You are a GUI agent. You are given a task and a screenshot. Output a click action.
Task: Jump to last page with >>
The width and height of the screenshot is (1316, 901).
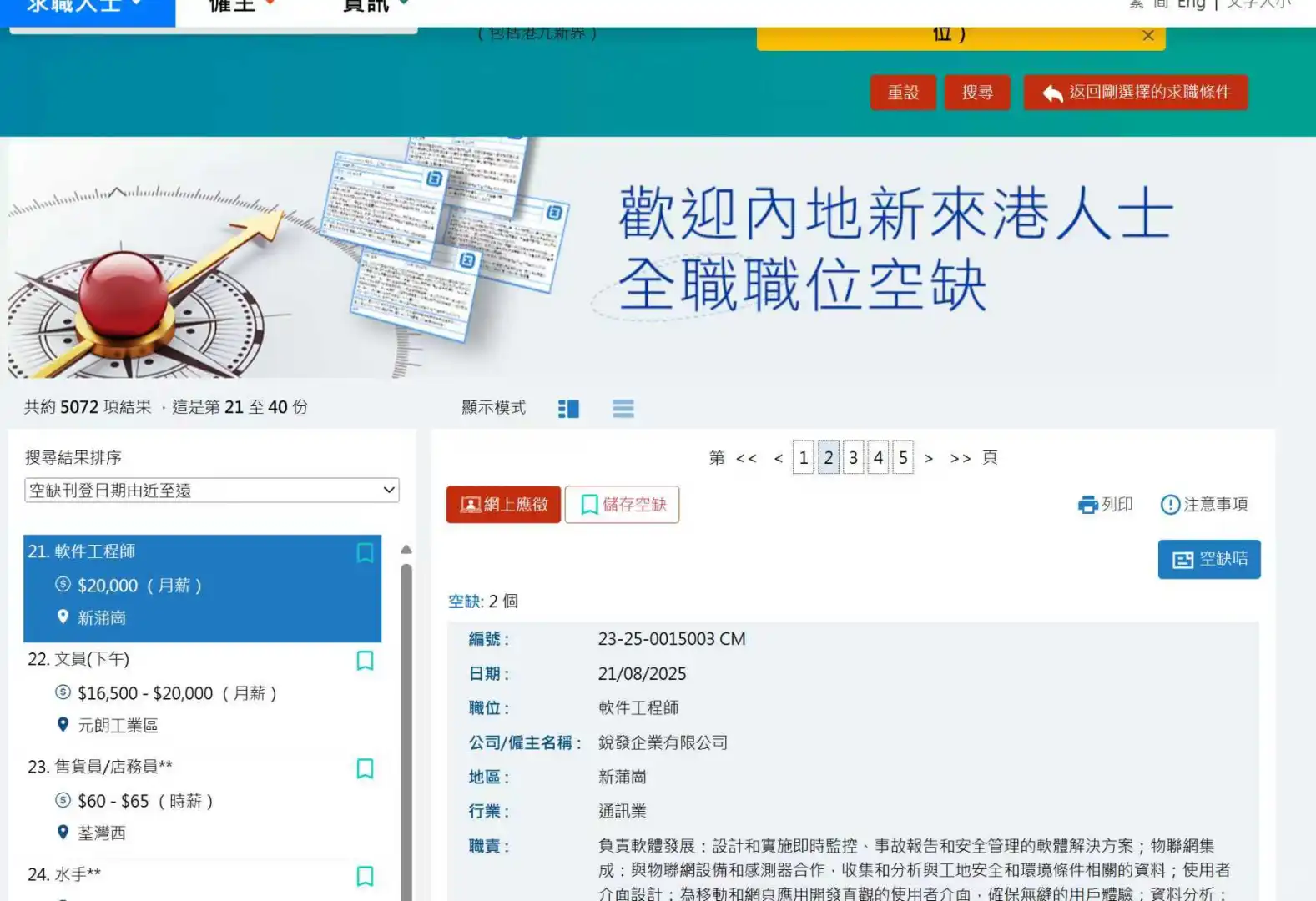pos(961,458)
